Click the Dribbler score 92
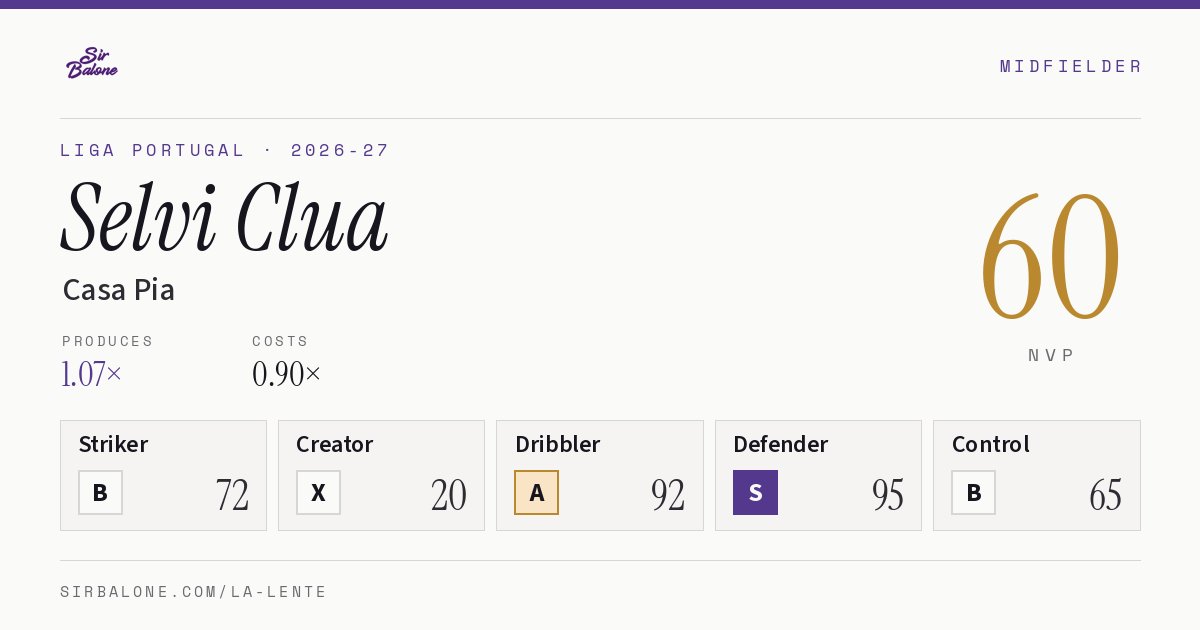Screen dimensions: 1200x630 [668, 494]
